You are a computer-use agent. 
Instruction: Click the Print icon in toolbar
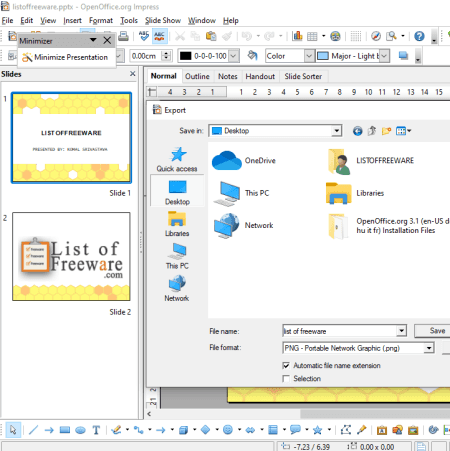[123, 36]
